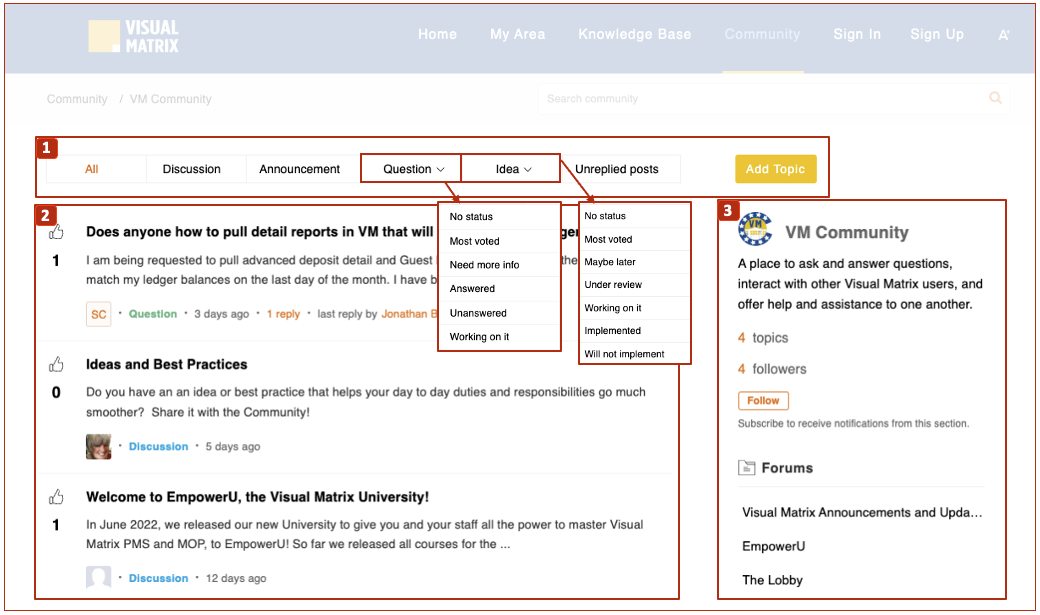This screenshot has height=615, width=1040.
Task: Click the SC user avatar
Action: coord(98,314)
